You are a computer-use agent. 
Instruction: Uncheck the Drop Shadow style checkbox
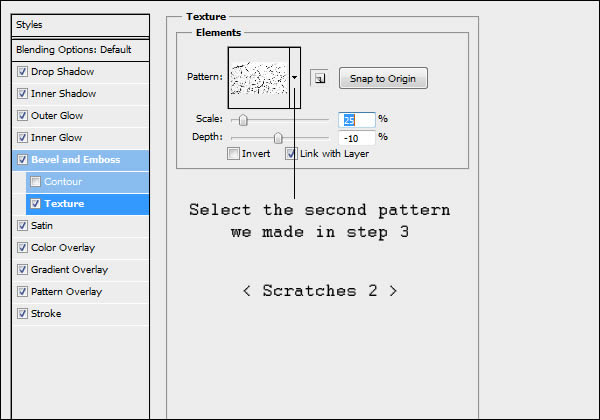23,72
